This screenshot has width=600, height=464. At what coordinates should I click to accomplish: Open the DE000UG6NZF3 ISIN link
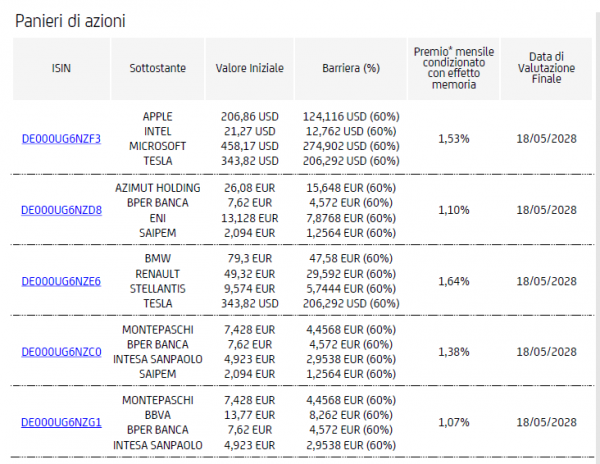[61, 139]
